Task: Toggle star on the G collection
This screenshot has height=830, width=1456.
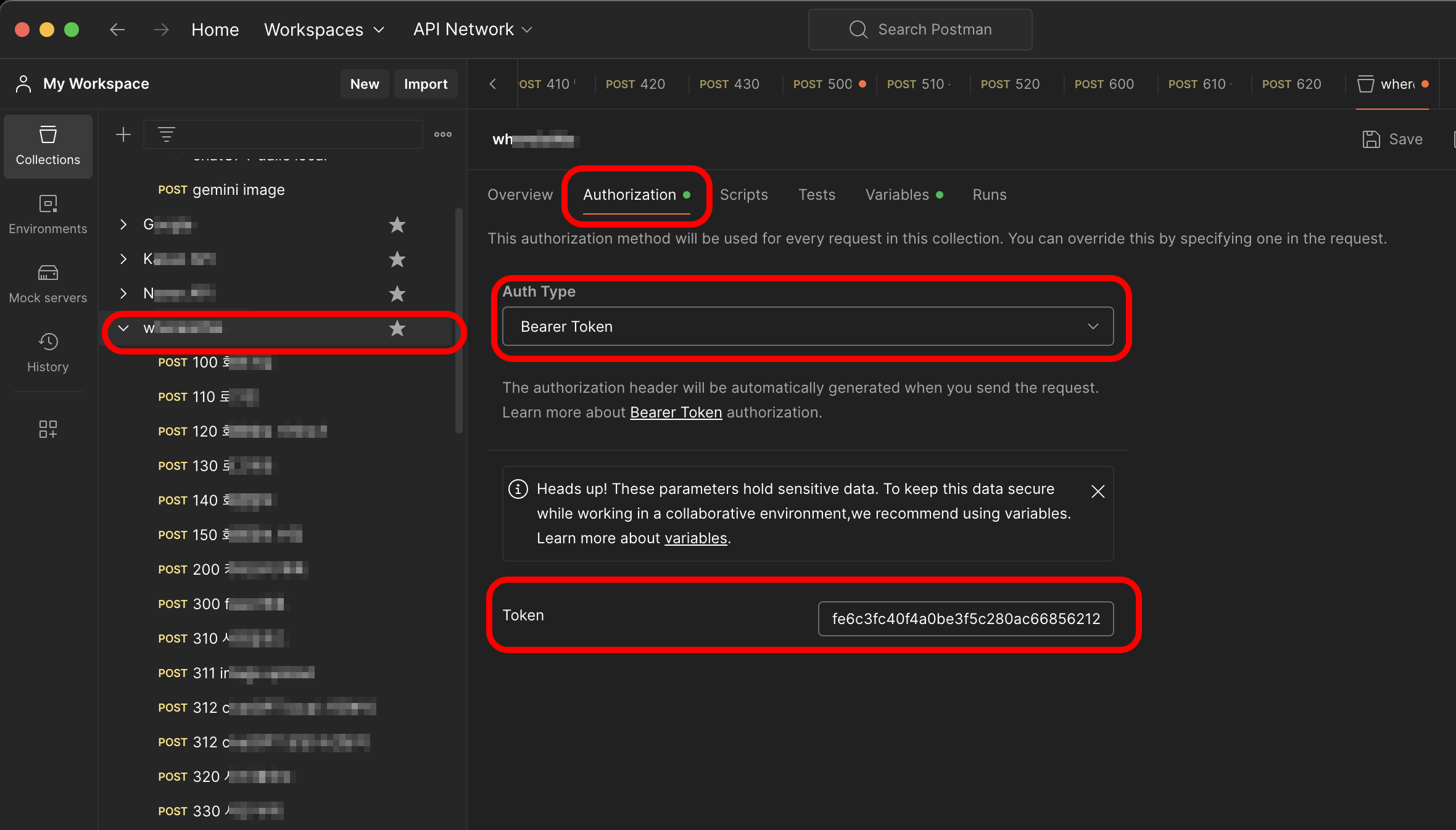Action: tap(397, 225)
